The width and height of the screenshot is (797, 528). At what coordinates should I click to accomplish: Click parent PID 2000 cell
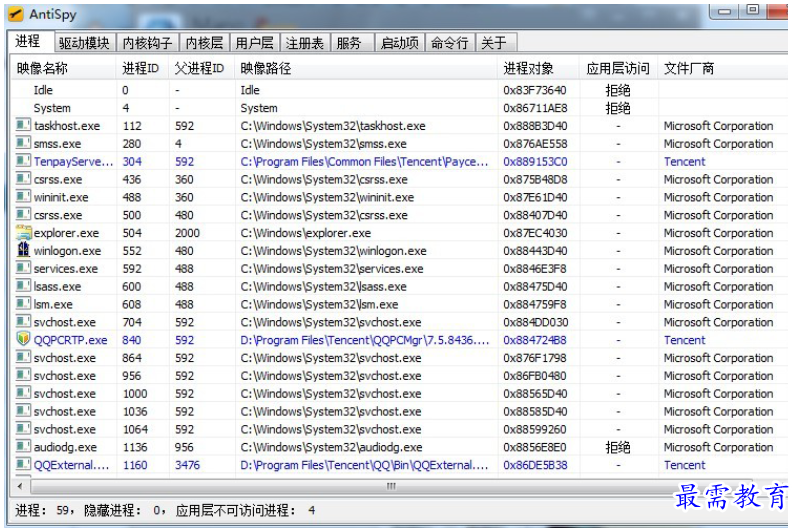(187, 233)
